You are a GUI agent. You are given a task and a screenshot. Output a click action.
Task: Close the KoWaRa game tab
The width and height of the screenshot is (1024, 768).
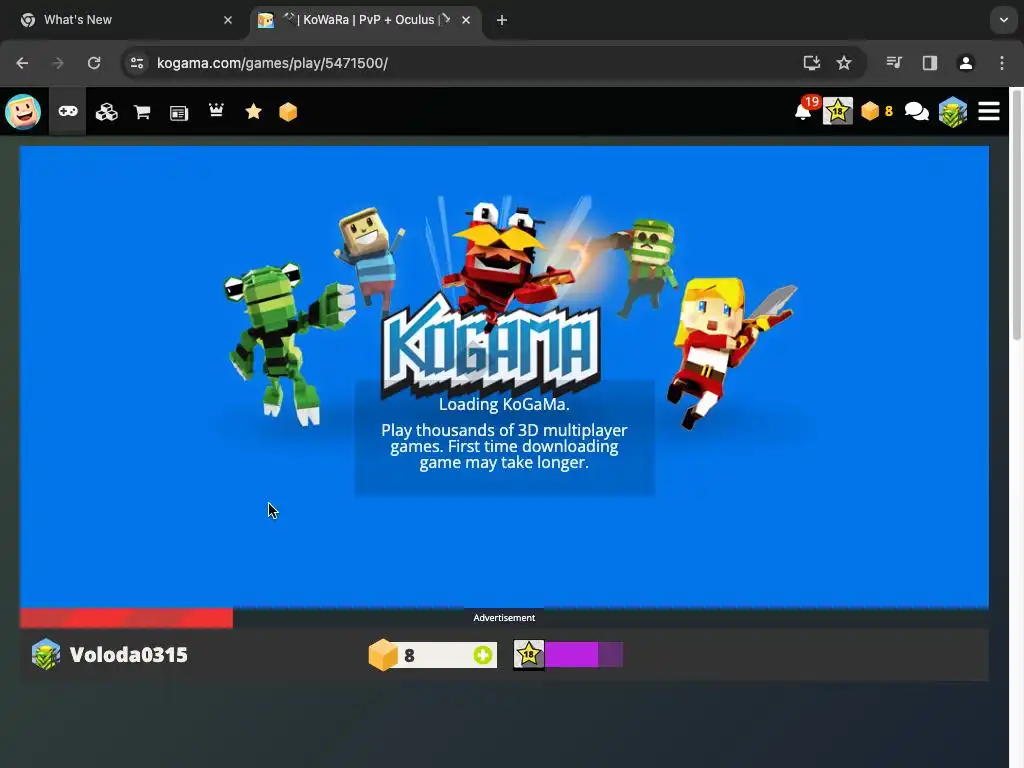point(466,20)
